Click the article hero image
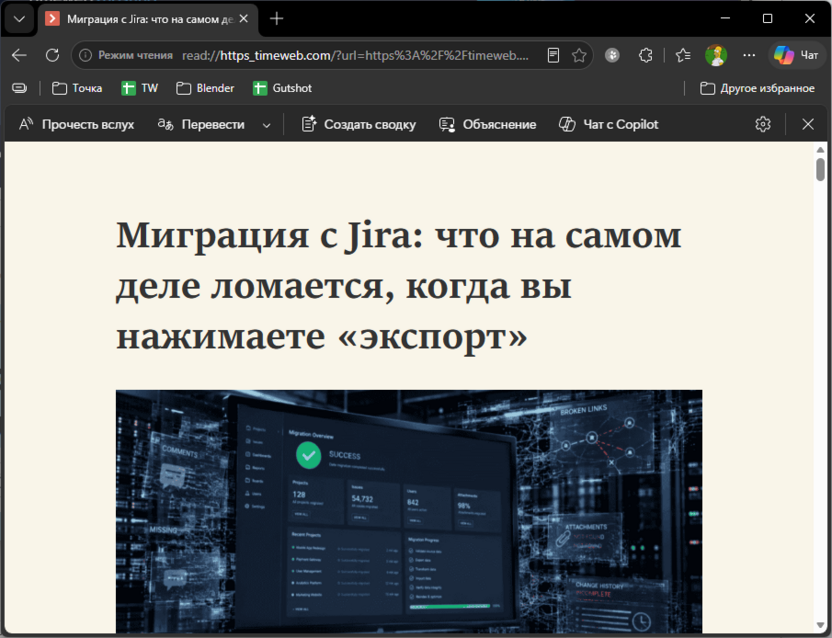The width and height of the screenshot is (832, 638). click(409, 511)
